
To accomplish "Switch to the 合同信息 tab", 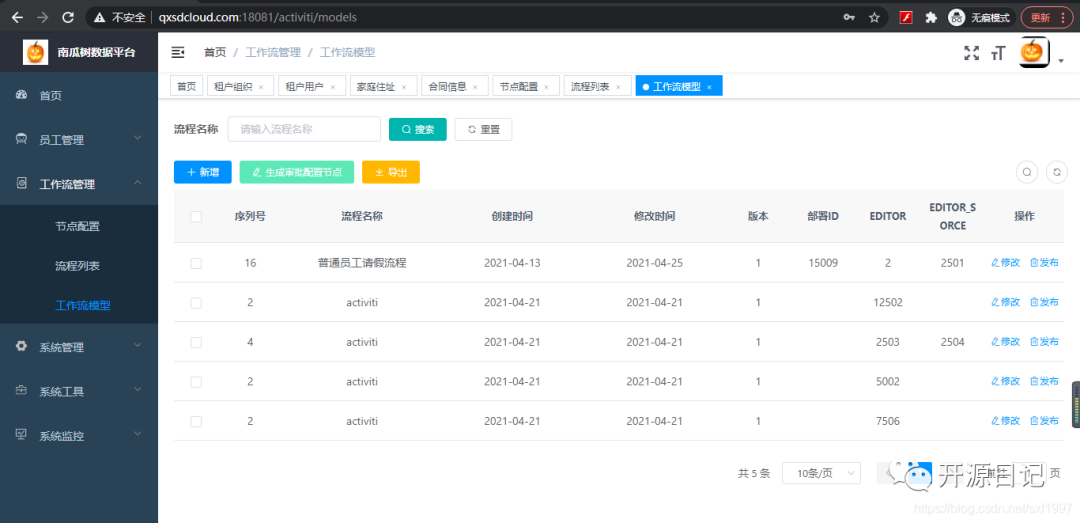I will coord(455,86).
